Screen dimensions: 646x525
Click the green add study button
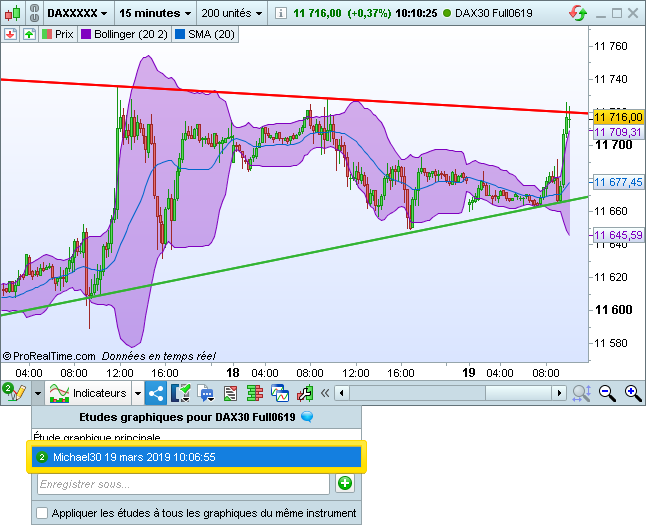(345, 484)
